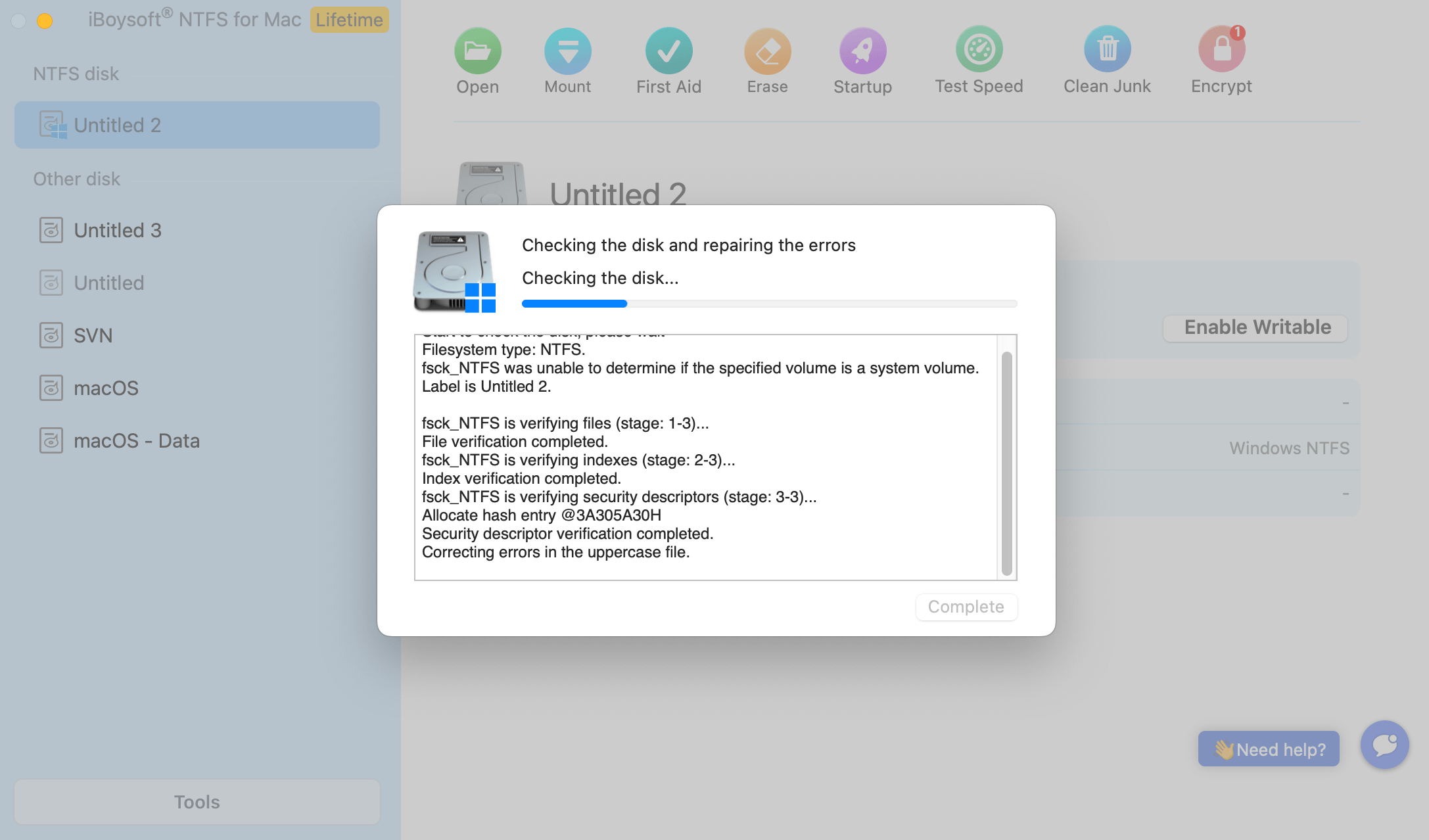Click the 'Checking the disk...' status text

click(x=600, y=278)
